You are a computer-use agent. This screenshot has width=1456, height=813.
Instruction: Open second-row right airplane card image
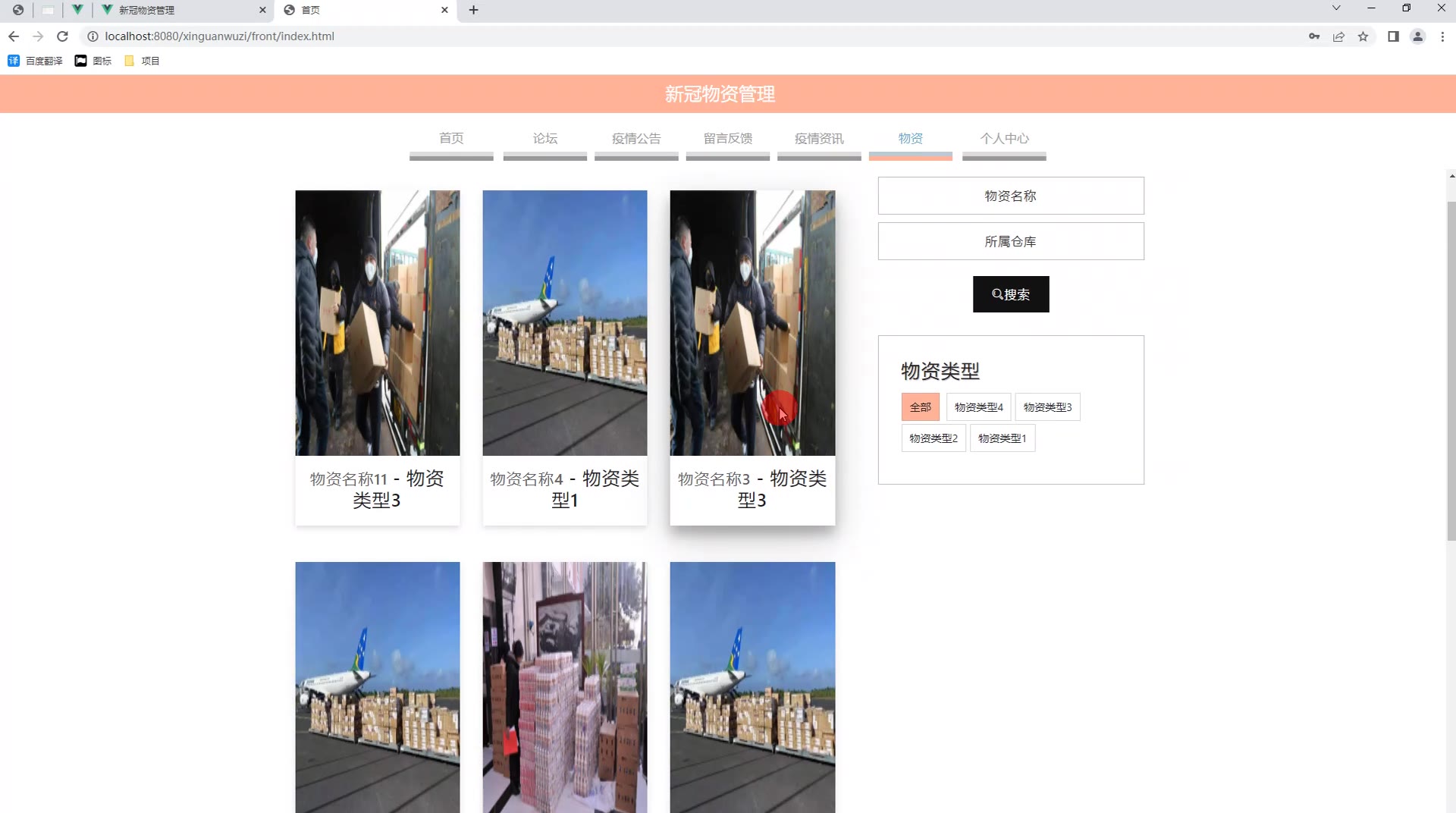[752, 687]
